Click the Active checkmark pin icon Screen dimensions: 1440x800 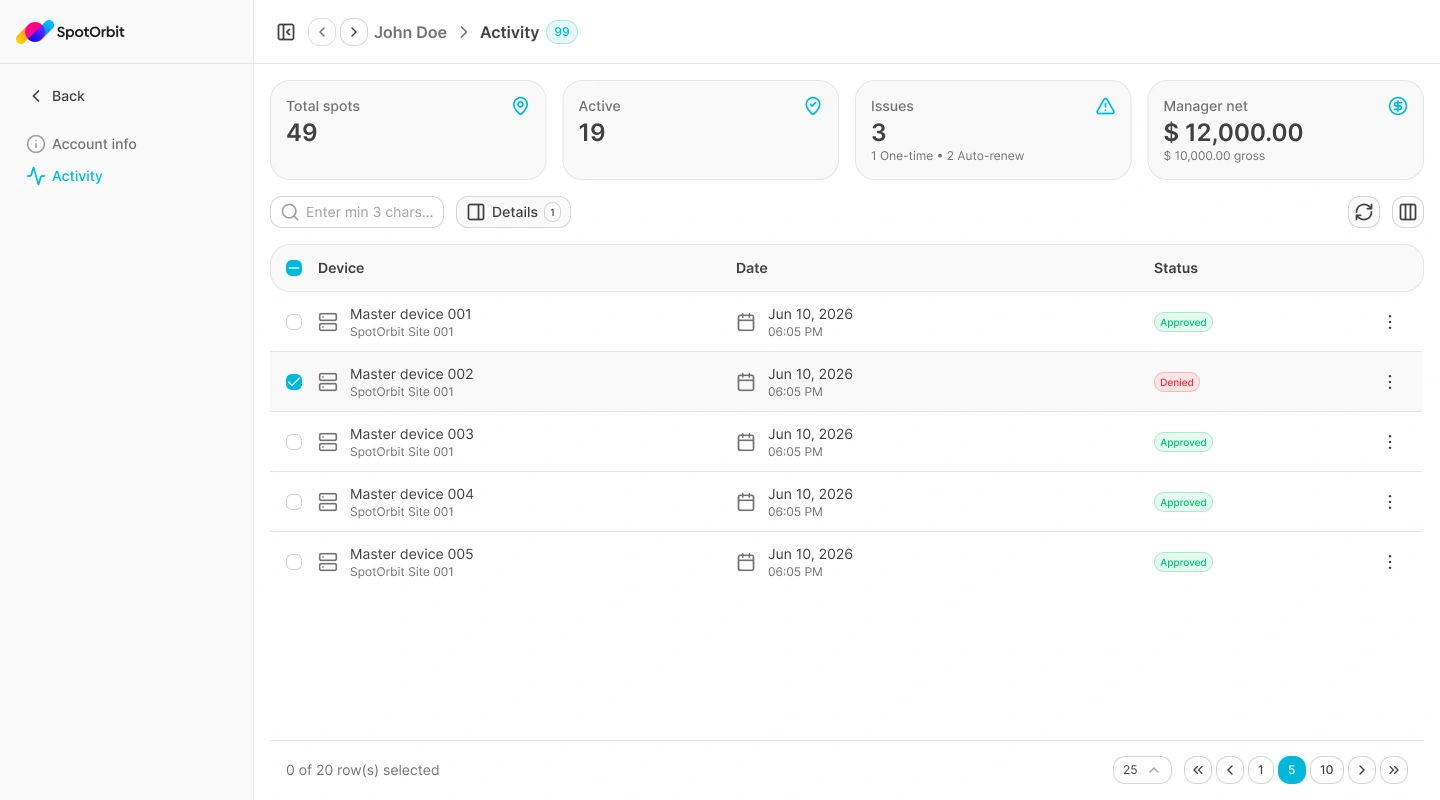click(x=813, y=106)
